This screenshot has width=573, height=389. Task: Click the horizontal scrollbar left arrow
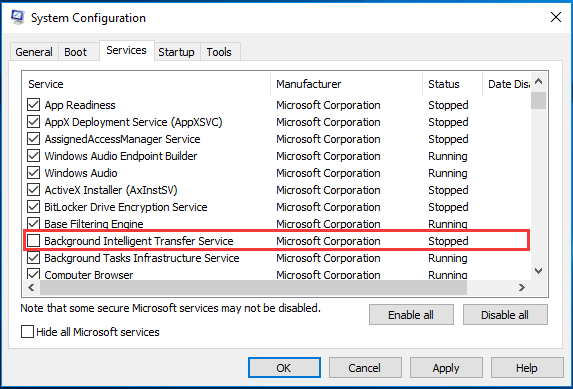tap(31, 287)
